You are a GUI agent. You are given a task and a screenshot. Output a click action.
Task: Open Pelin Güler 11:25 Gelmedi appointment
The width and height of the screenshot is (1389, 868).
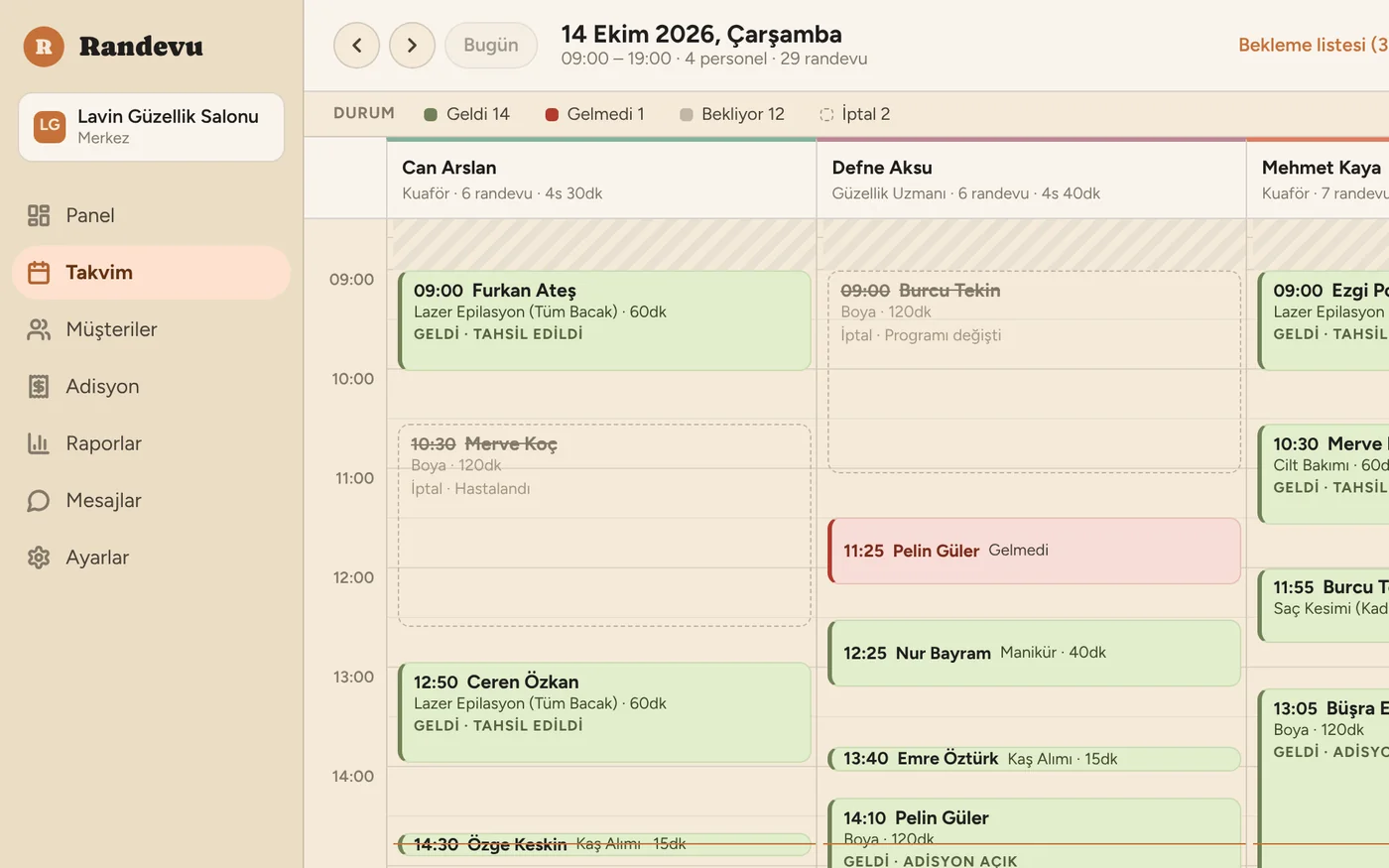point(1034,551)
